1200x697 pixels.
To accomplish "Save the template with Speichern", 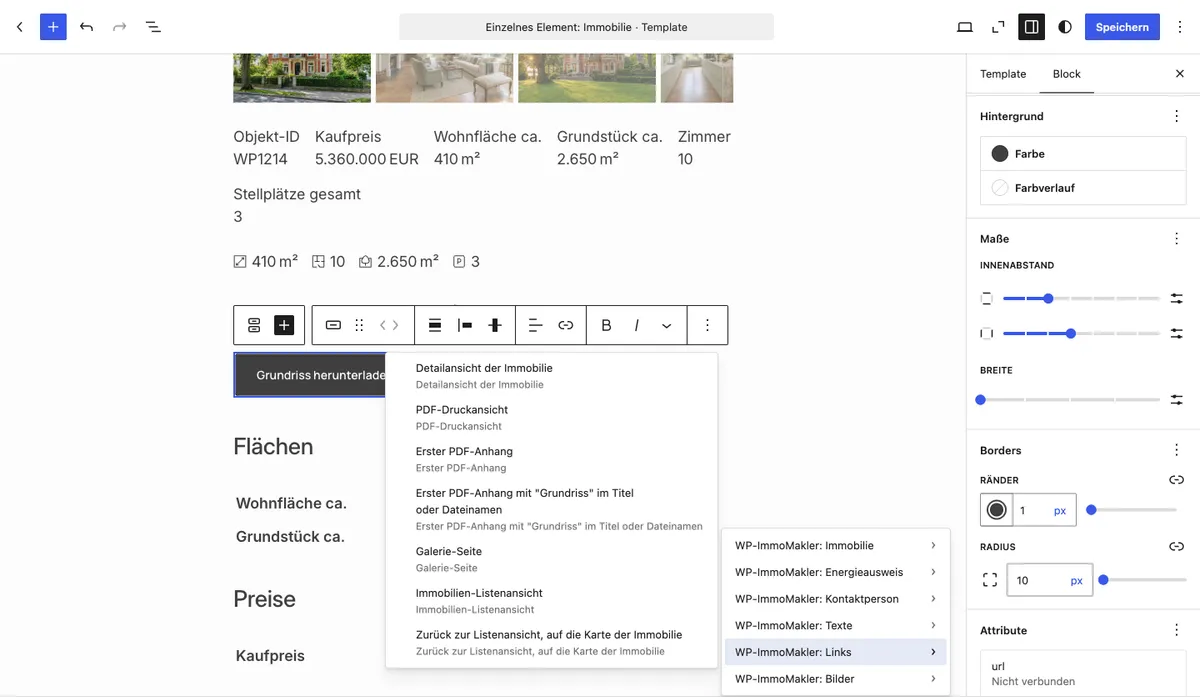I will pyautogui.click(x=1122, y=27).
